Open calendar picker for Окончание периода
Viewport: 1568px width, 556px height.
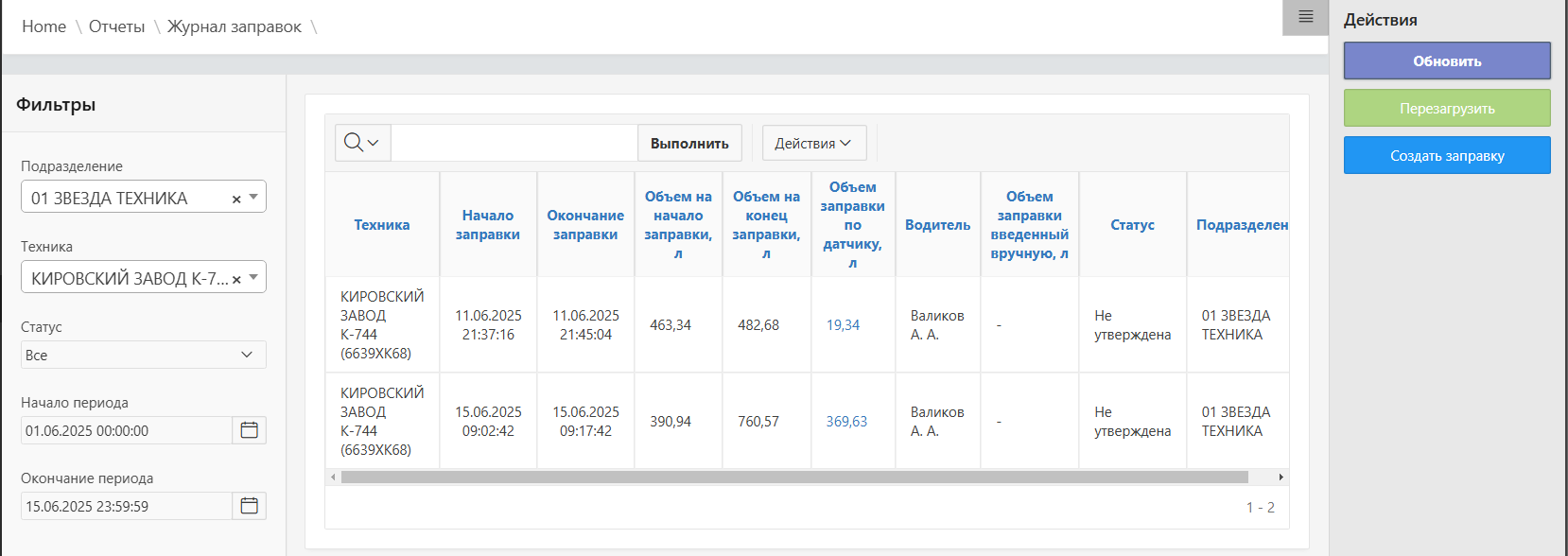pos(249,506)
